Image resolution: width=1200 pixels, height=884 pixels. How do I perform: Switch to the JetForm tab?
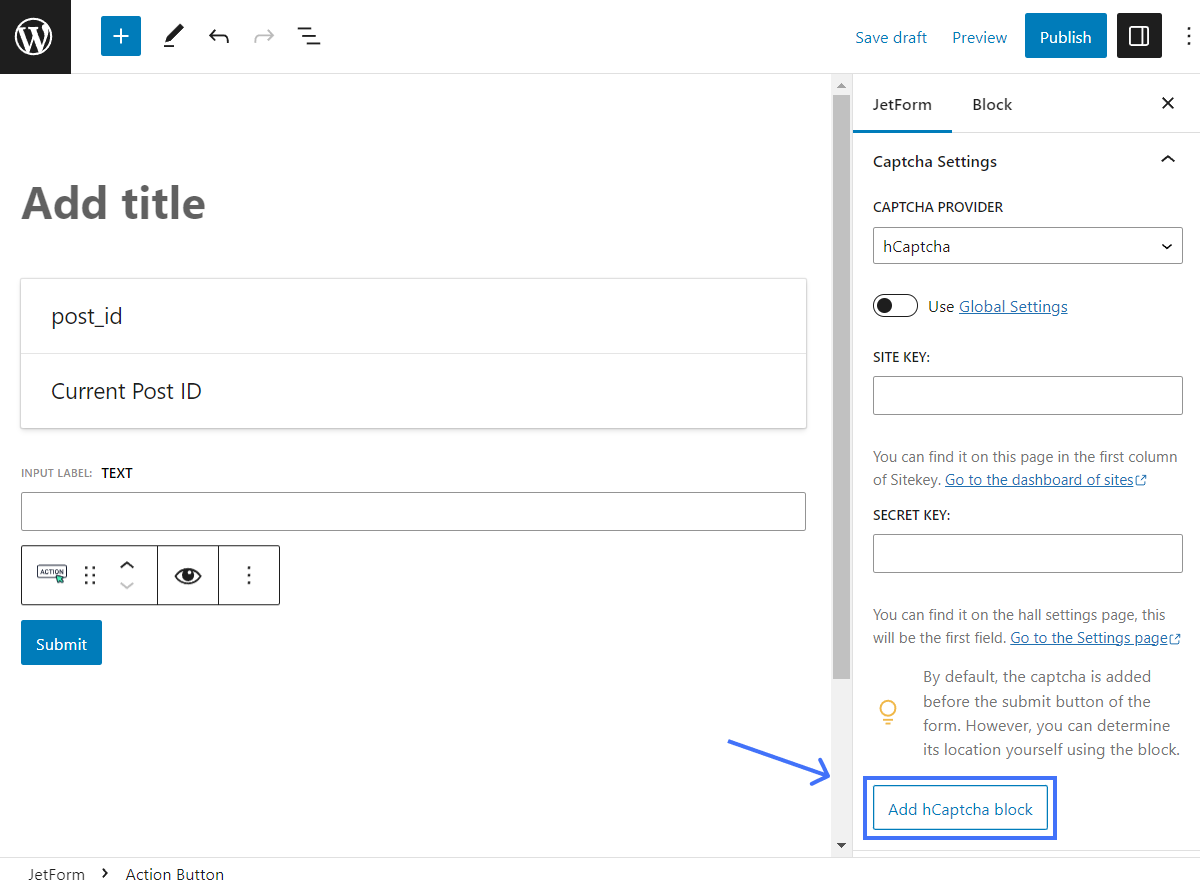pyautogui.click(x=902, y=104)
